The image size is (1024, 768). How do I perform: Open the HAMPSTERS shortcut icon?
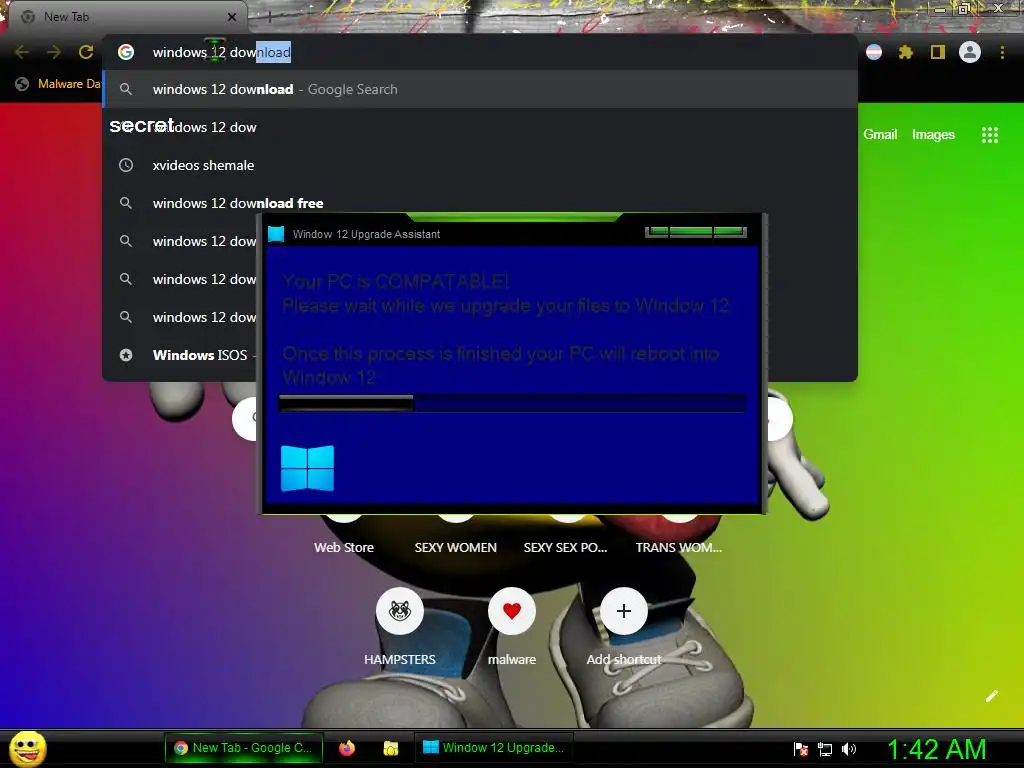point(400,611)
